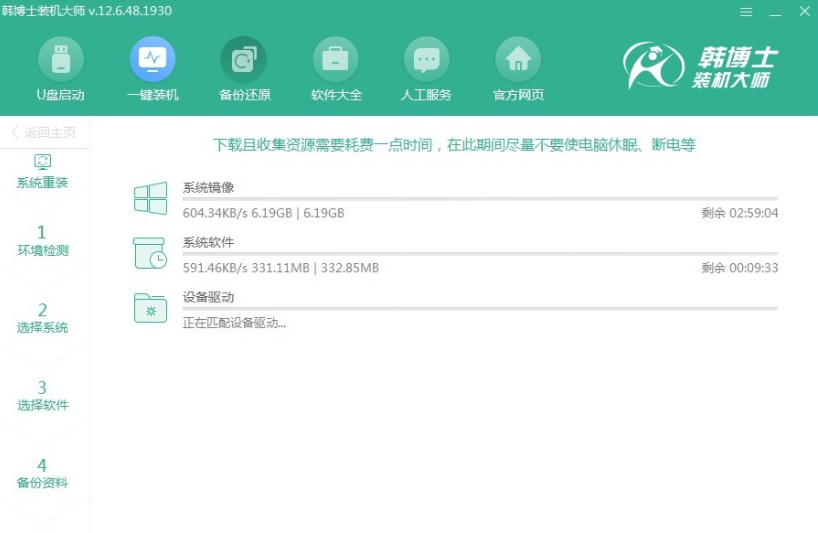818x533 pixels.
Task: Click the 系统重装 system reinstall sidebar icon
Action: coord(43,162)
